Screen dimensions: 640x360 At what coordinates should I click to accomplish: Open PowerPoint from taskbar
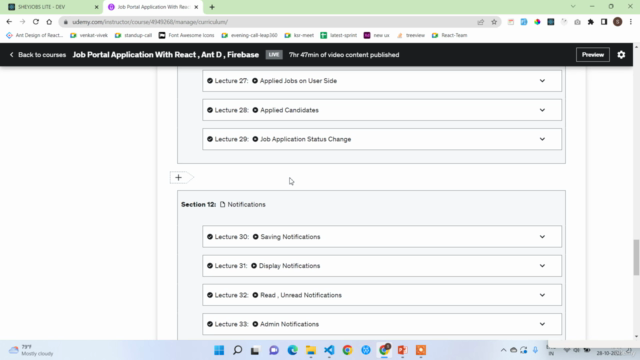click(402, 350)
